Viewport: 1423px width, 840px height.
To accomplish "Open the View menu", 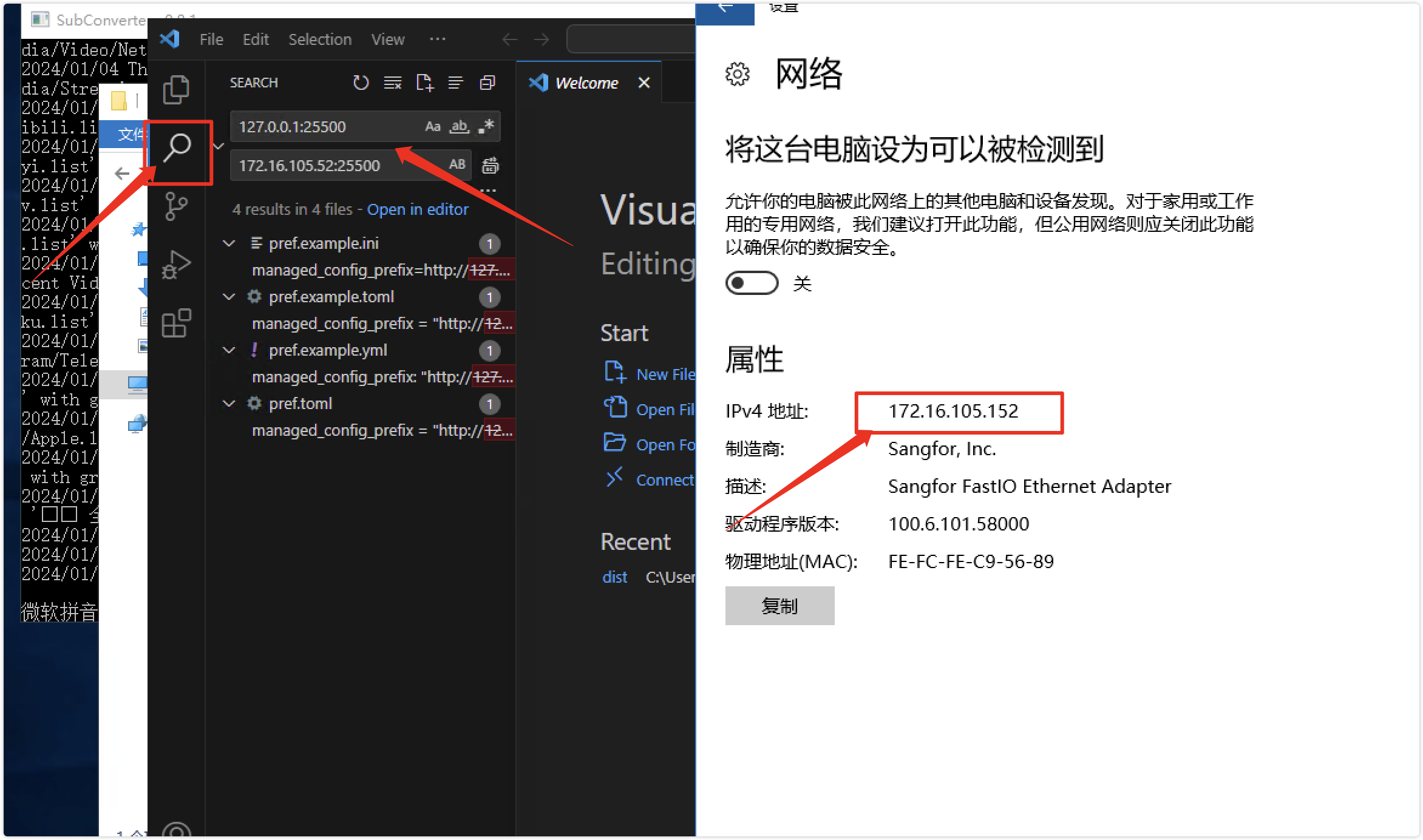I will click(387, 39).
